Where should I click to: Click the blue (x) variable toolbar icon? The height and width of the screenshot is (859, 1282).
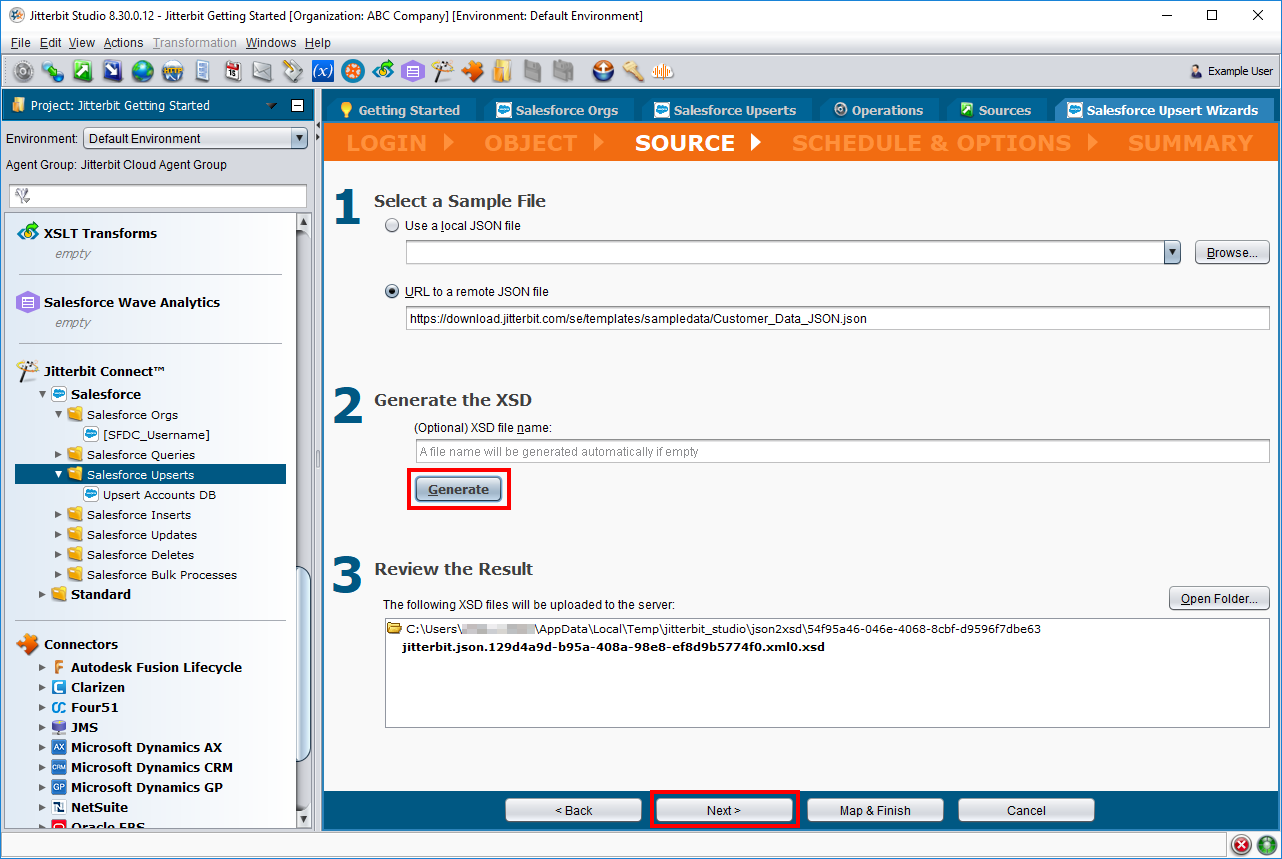(x=322, y=71)
